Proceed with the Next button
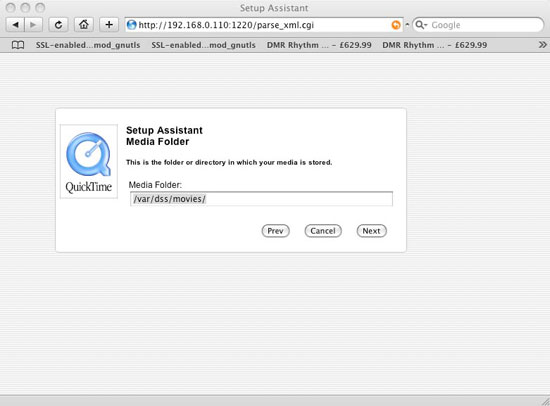This screenshot has width=550, height=406. coord(371,231)
